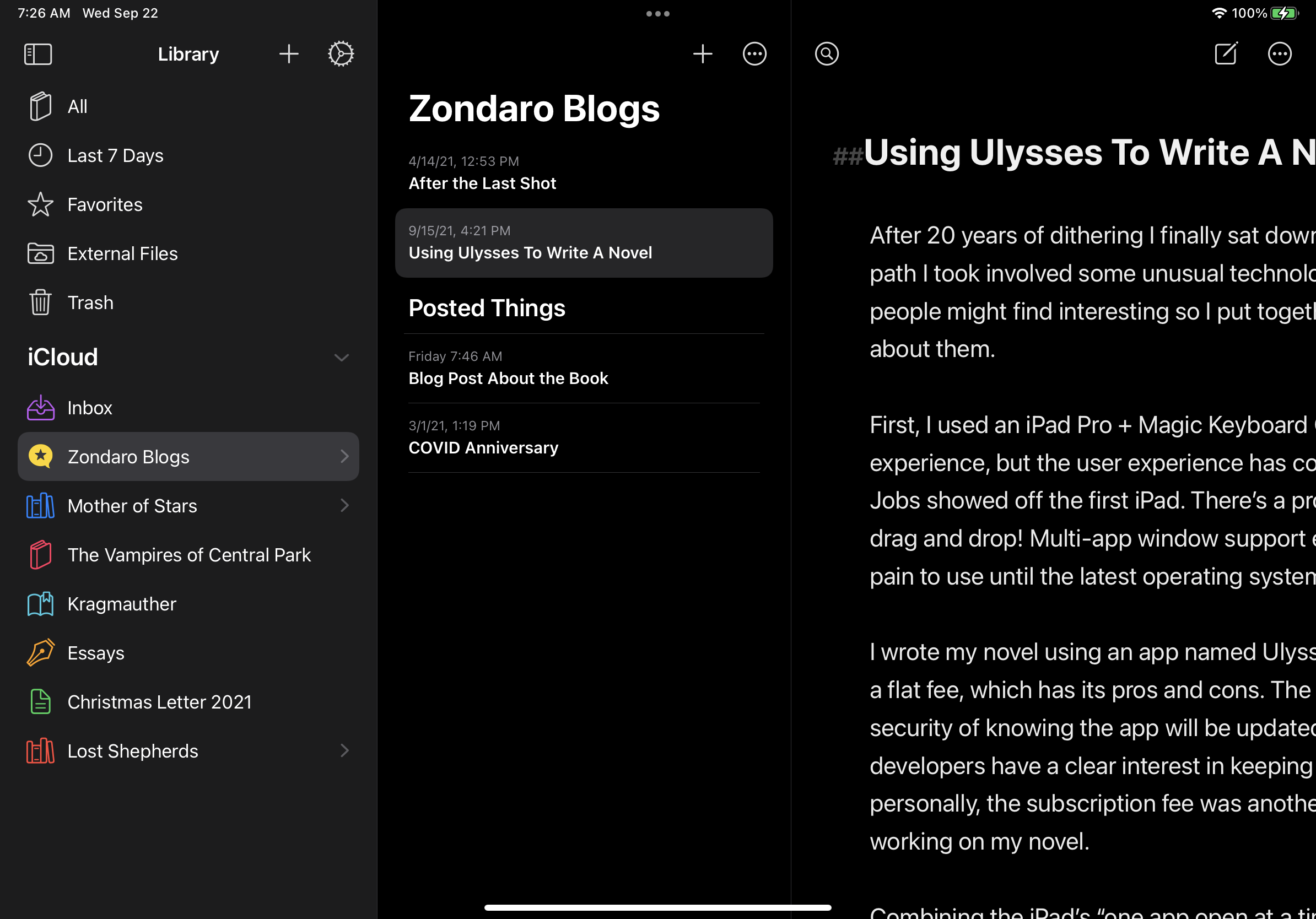The height and width of the screenshot is (919, 1316).
Task: Open the editor more options ellipsis
Action: (1279, 55)
